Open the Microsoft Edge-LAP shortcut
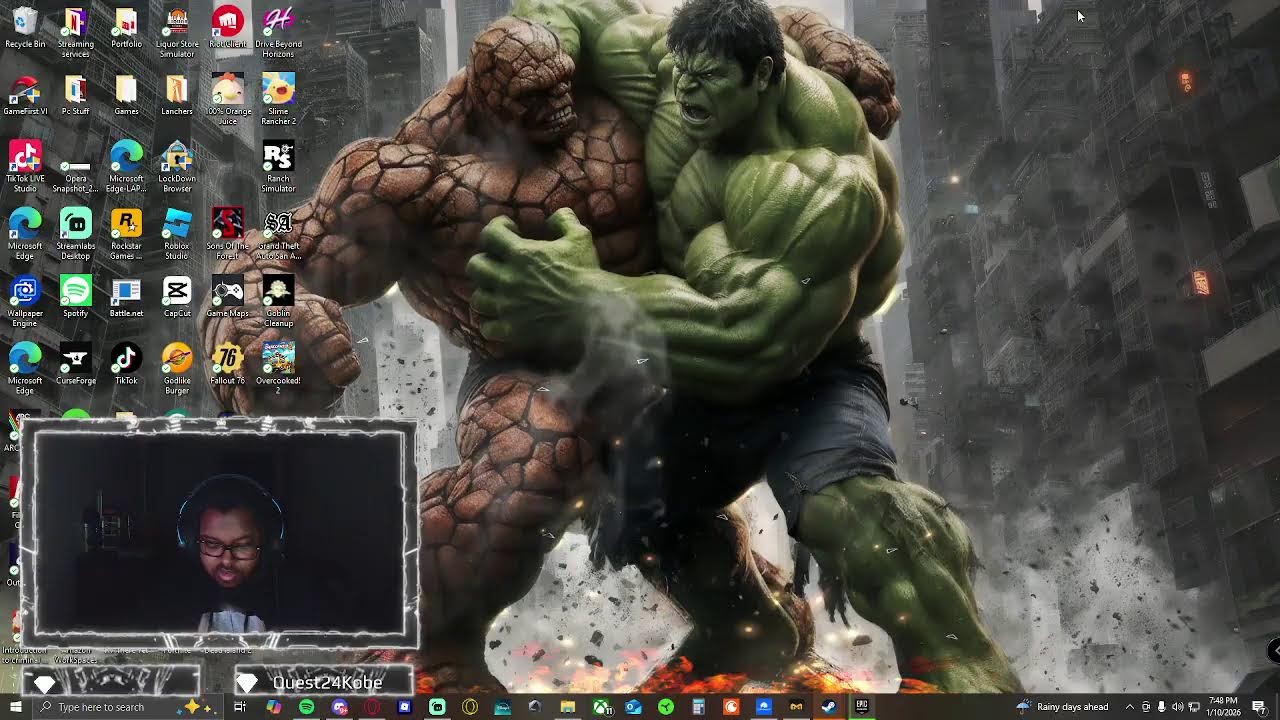 coord(126,168)
